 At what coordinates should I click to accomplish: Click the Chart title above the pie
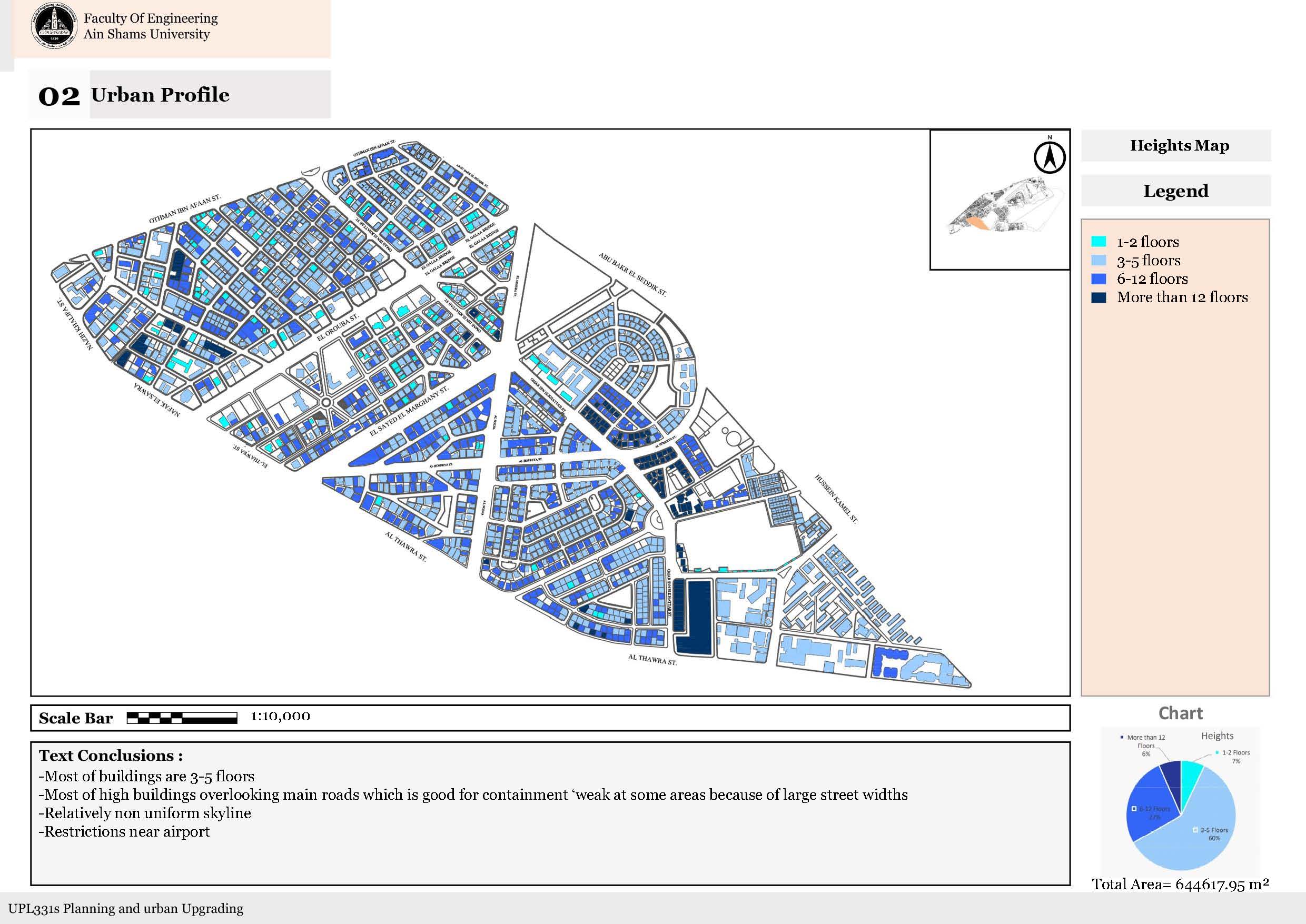(x=1180, y=713)
